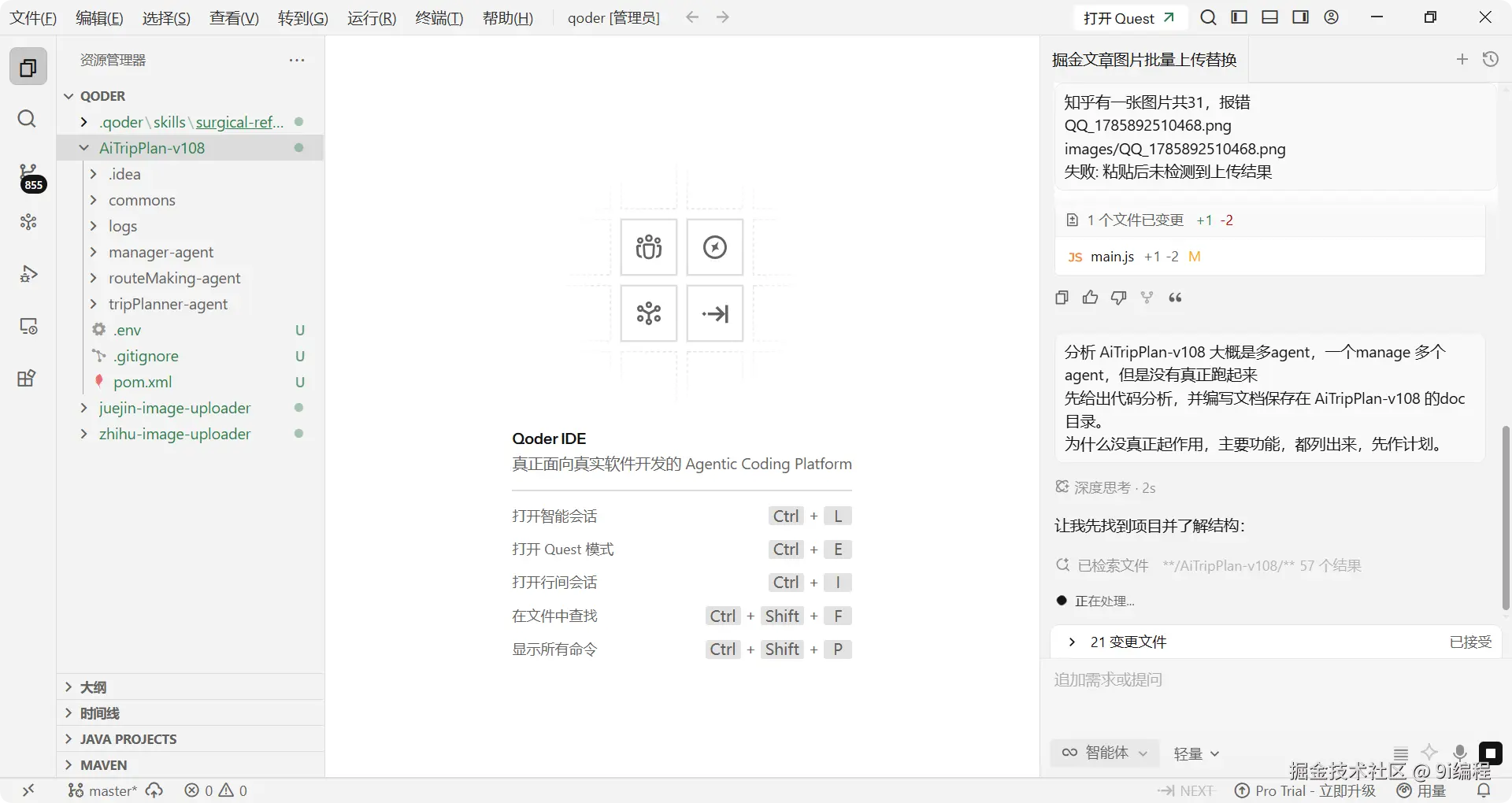
Task: Open the Extensions view in activity bar
Action: coord(27,378)
